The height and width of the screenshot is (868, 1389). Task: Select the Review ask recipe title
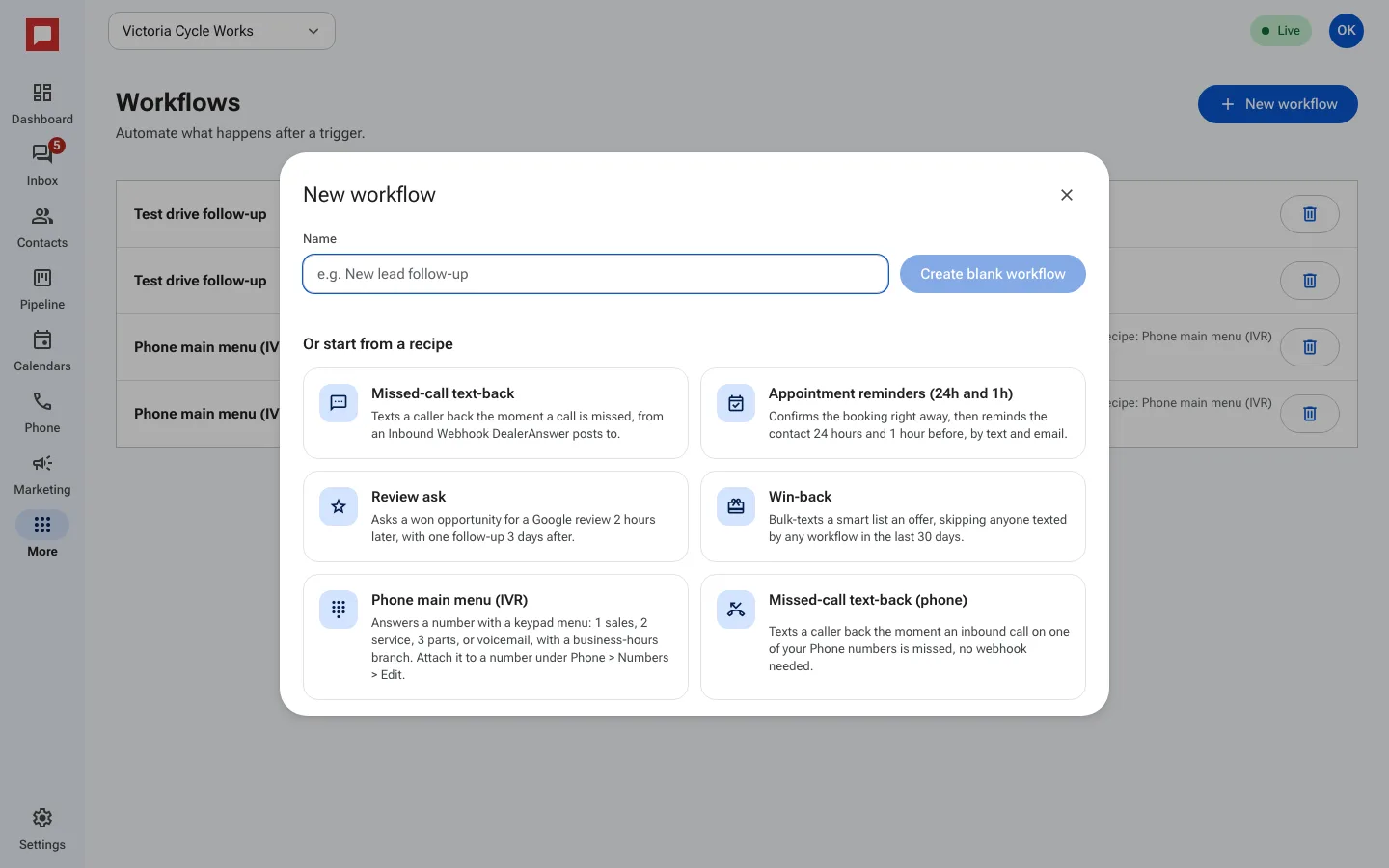pos(408,497)
